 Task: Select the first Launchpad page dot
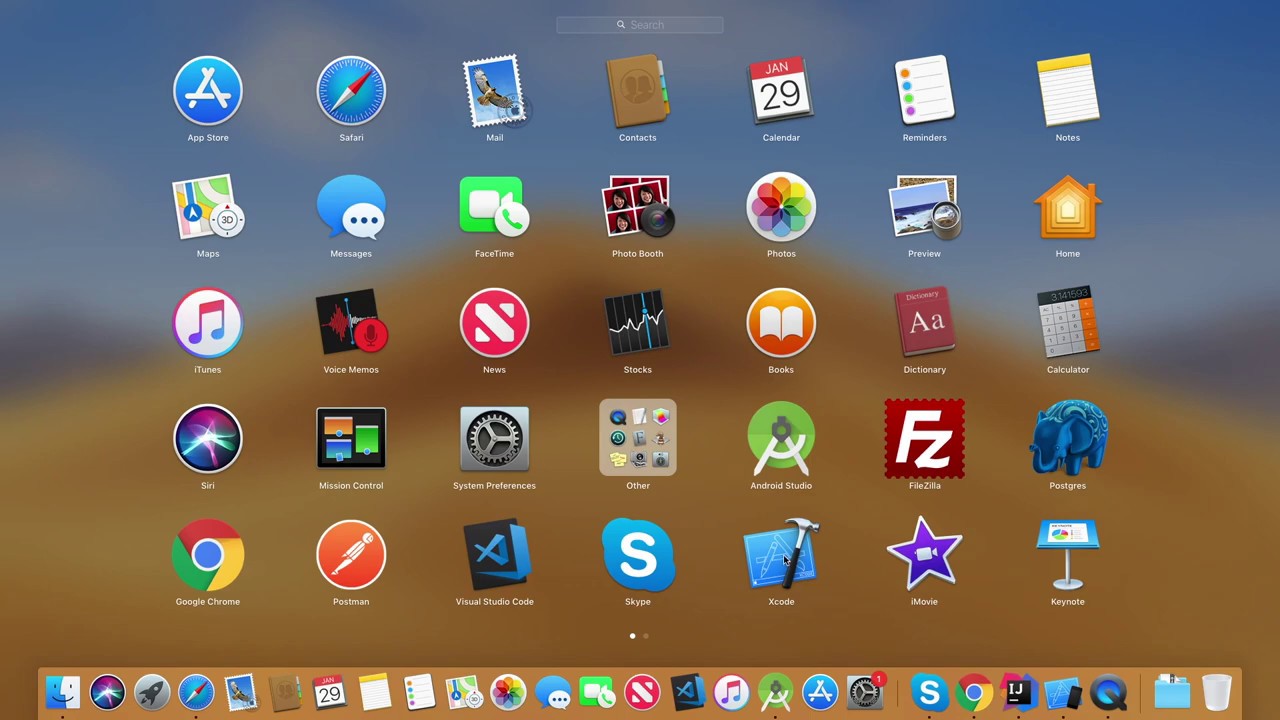pos(632,636)
